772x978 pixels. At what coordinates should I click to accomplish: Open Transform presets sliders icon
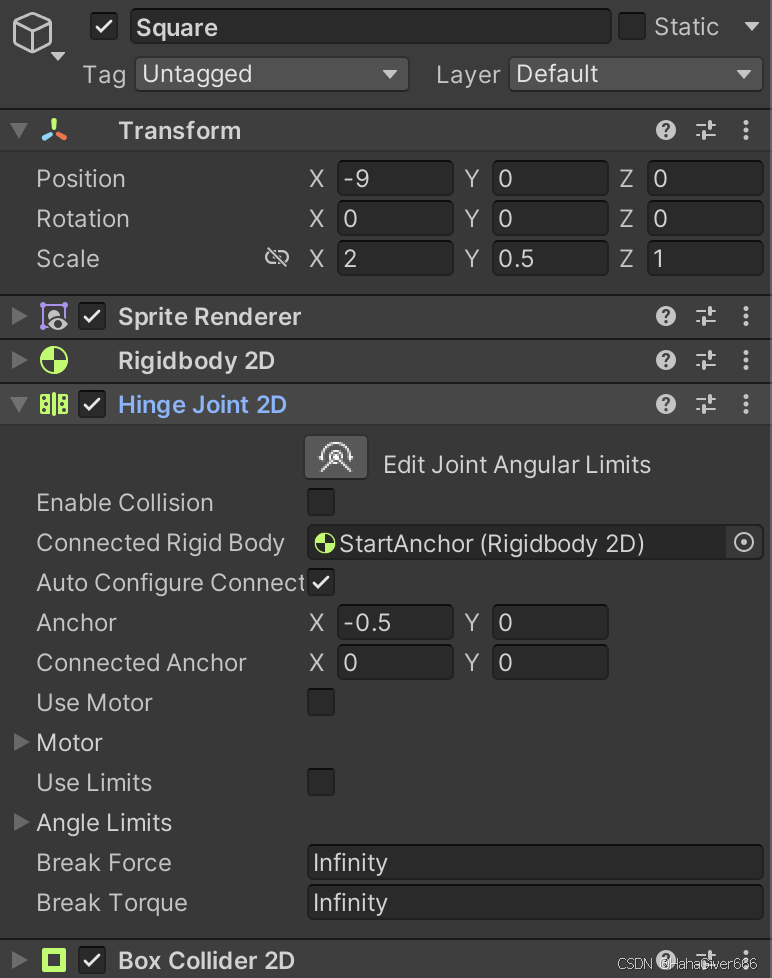[x=706, y=130]
